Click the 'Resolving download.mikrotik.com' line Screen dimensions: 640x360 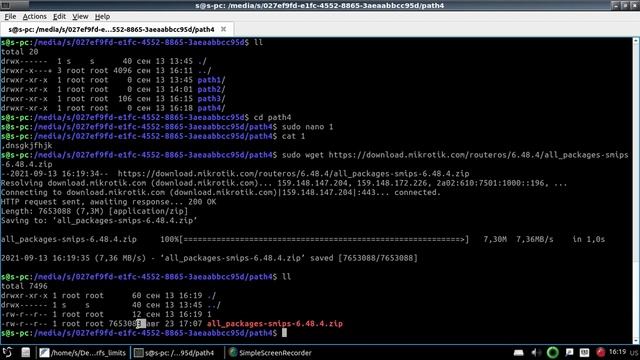284,183
